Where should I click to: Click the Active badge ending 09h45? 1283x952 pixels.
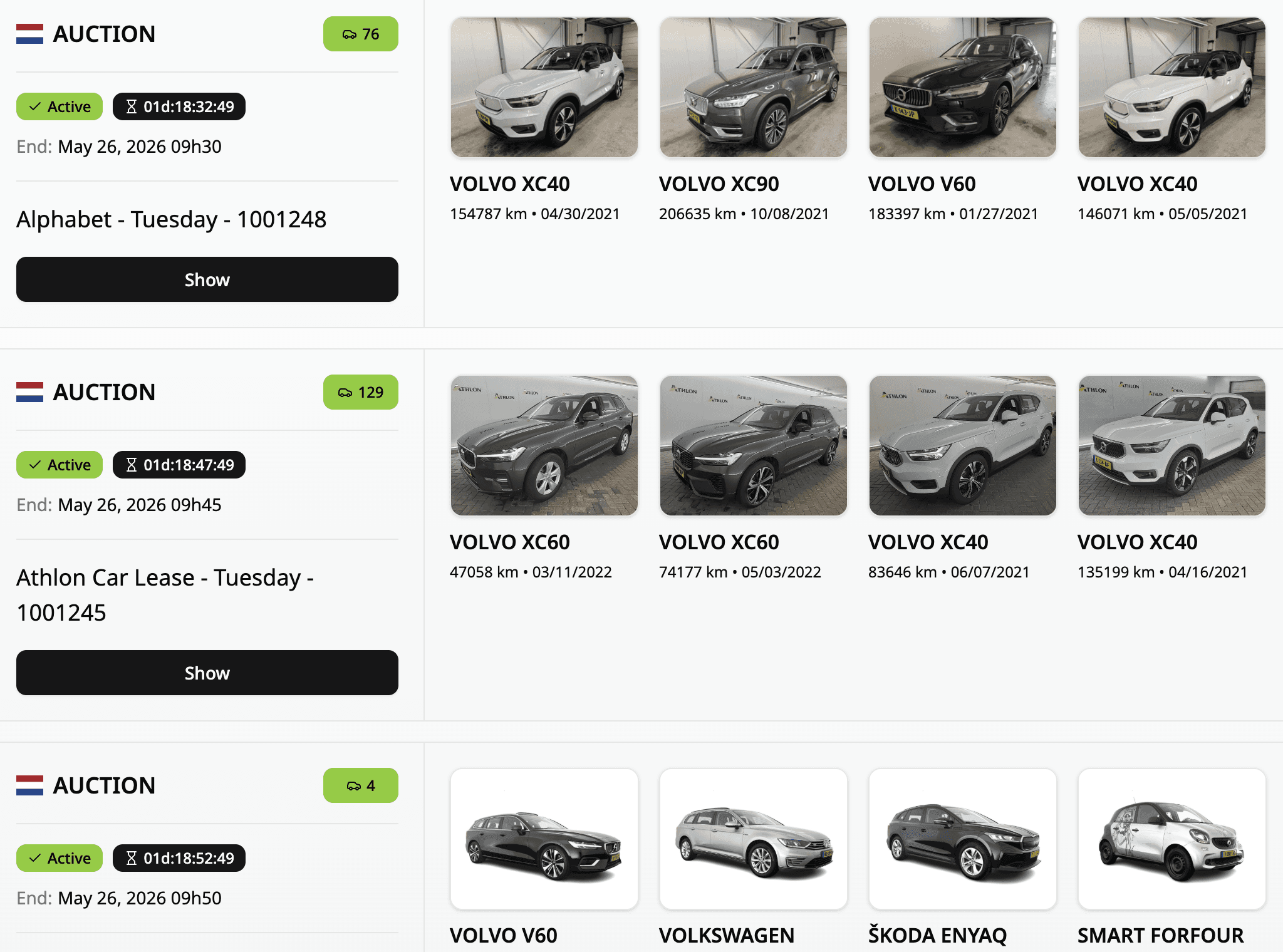pos(60,465)
